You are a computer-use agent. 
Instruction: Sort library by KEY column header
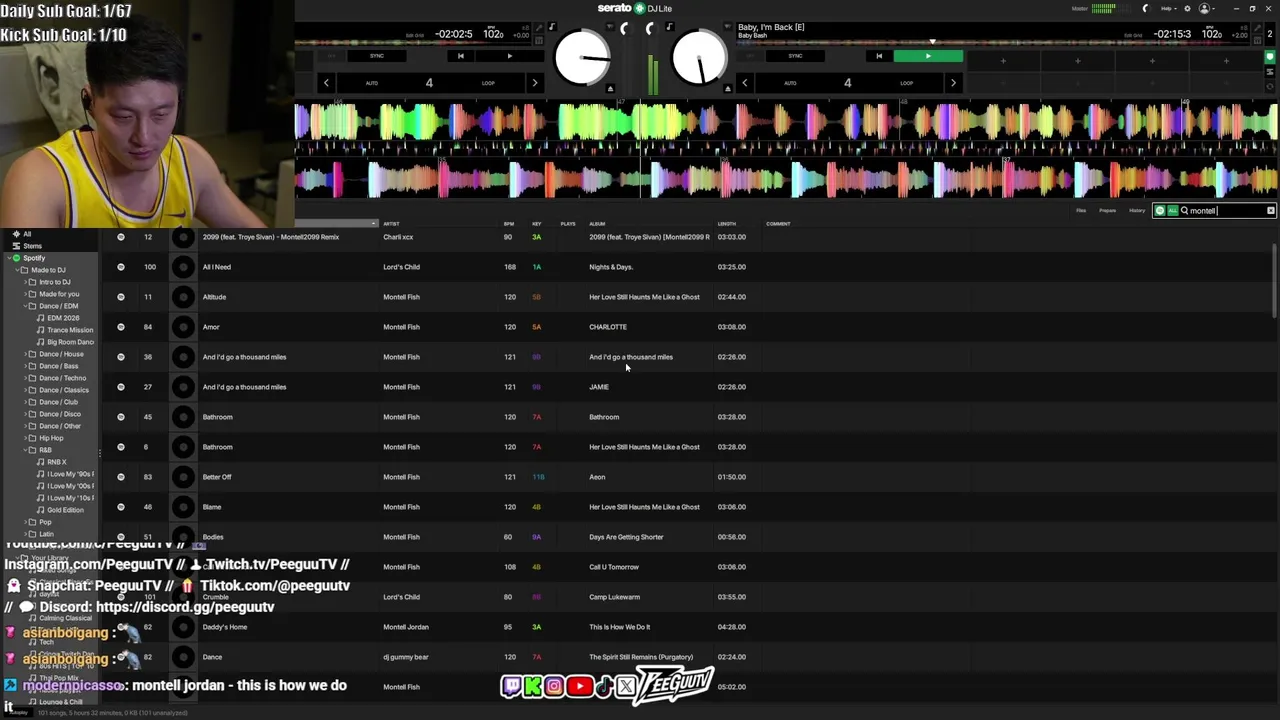pos(537,224)
